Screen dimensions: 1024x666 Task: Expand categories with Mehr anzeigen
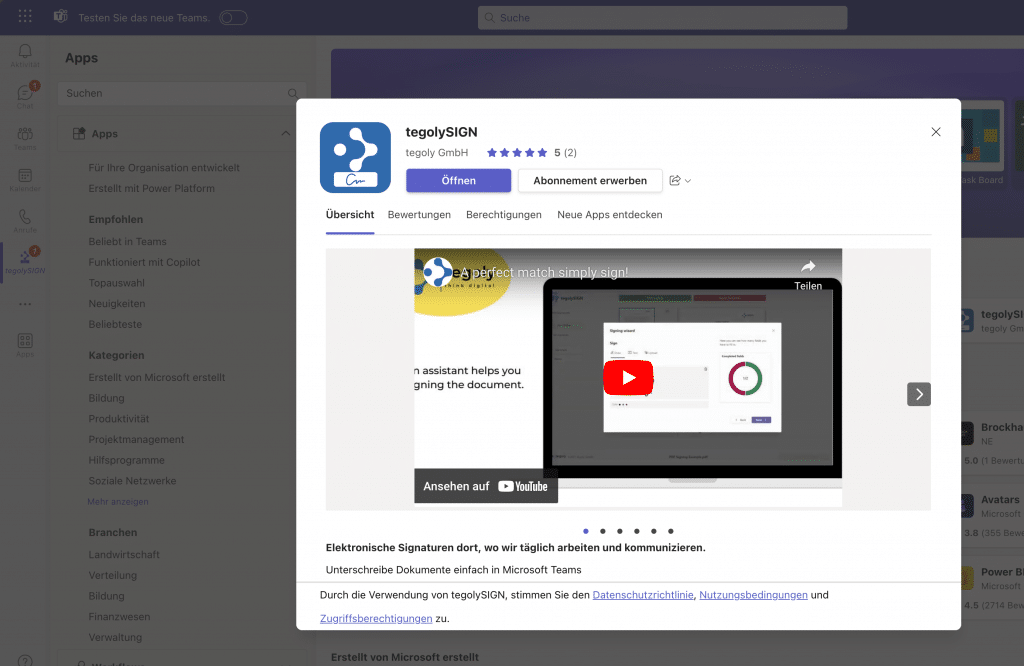118,501
